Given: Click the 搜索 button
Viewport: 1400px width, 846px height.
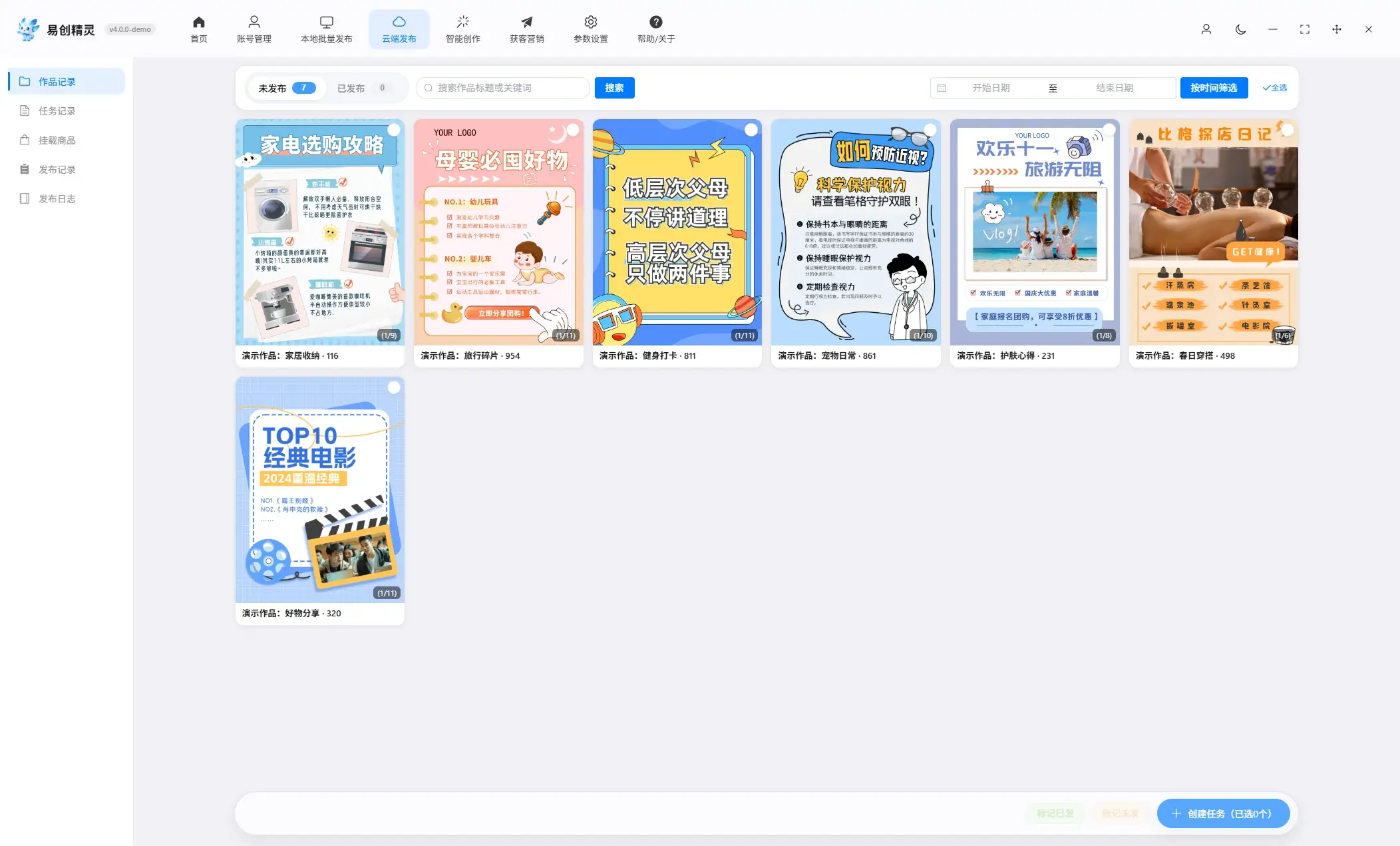Looking at the screenshot, I should [x=614, y=88].
